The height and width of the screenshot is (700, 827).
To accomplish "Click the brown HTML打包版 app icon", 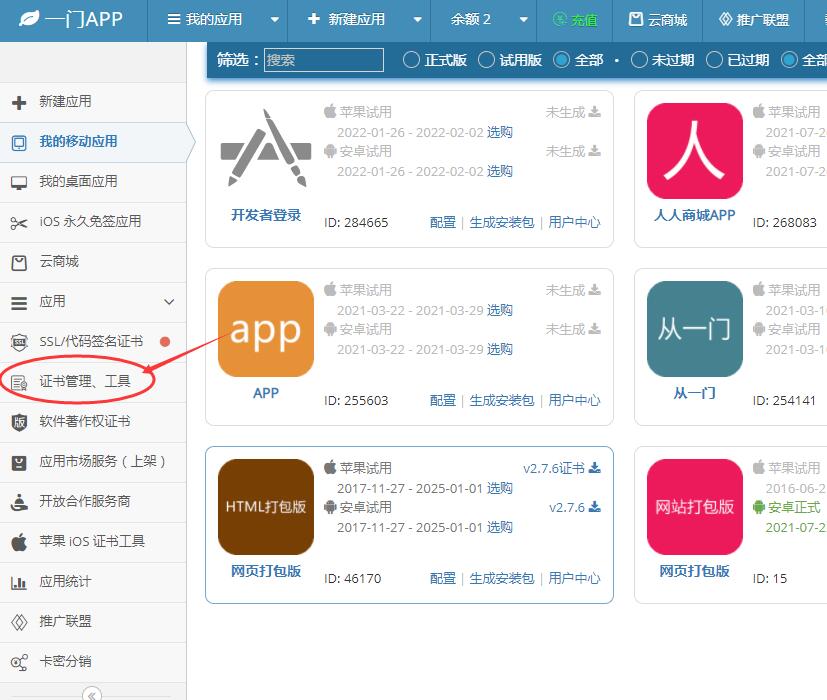I will (x=266, y=507).
